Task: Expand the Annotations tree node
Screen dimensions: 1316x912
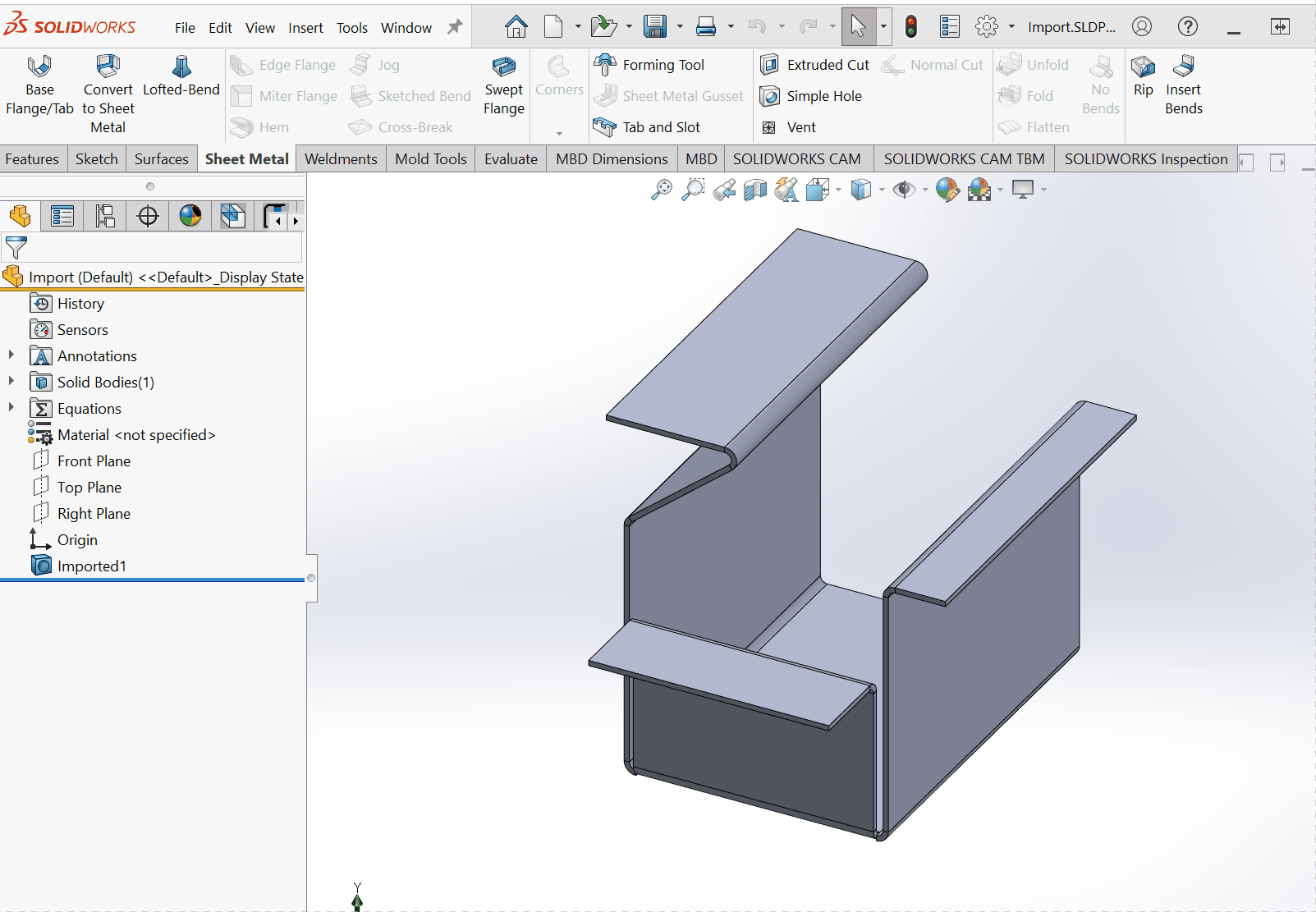Action: pos(11,355)
